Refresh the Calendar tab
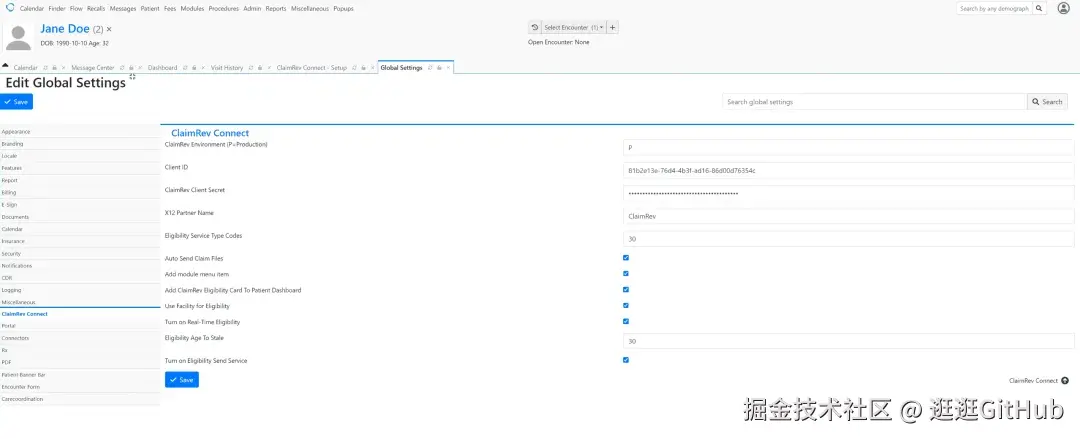The width and height of the screenshot is (1080, 439). click(45, 68)
